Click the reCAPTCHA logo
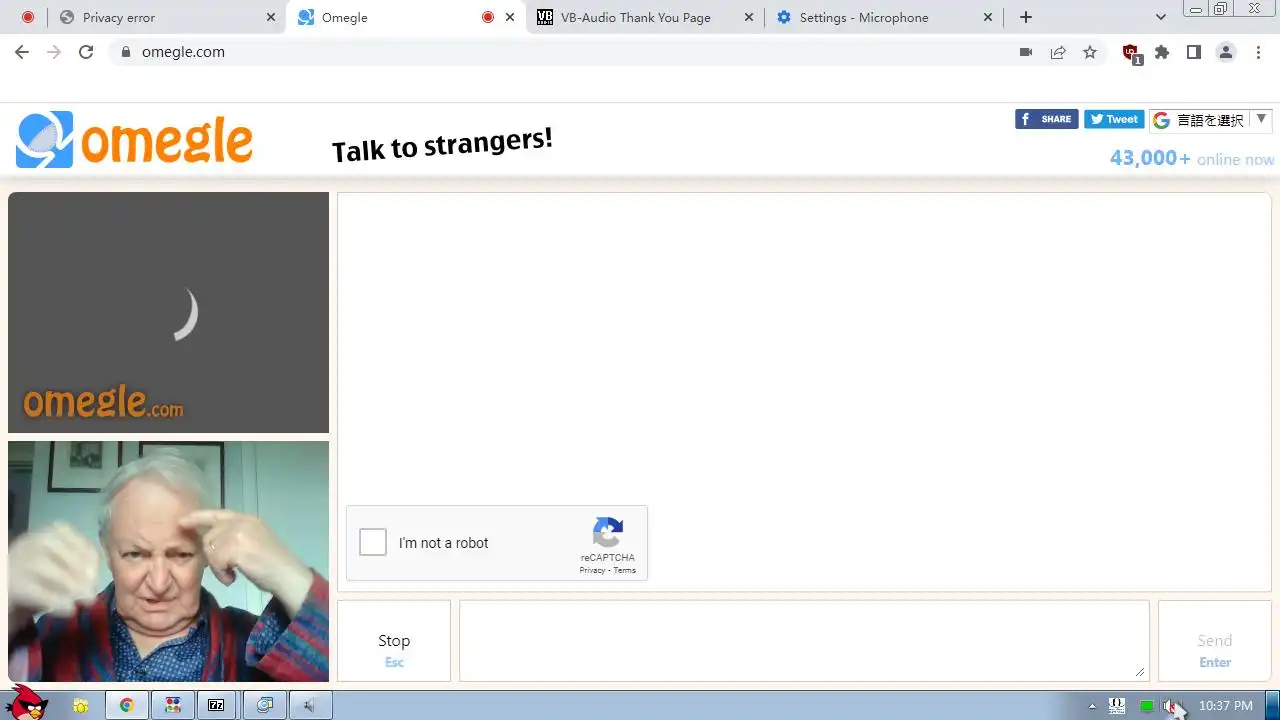Screen dimensions: 1280x720 pos(608,532)
